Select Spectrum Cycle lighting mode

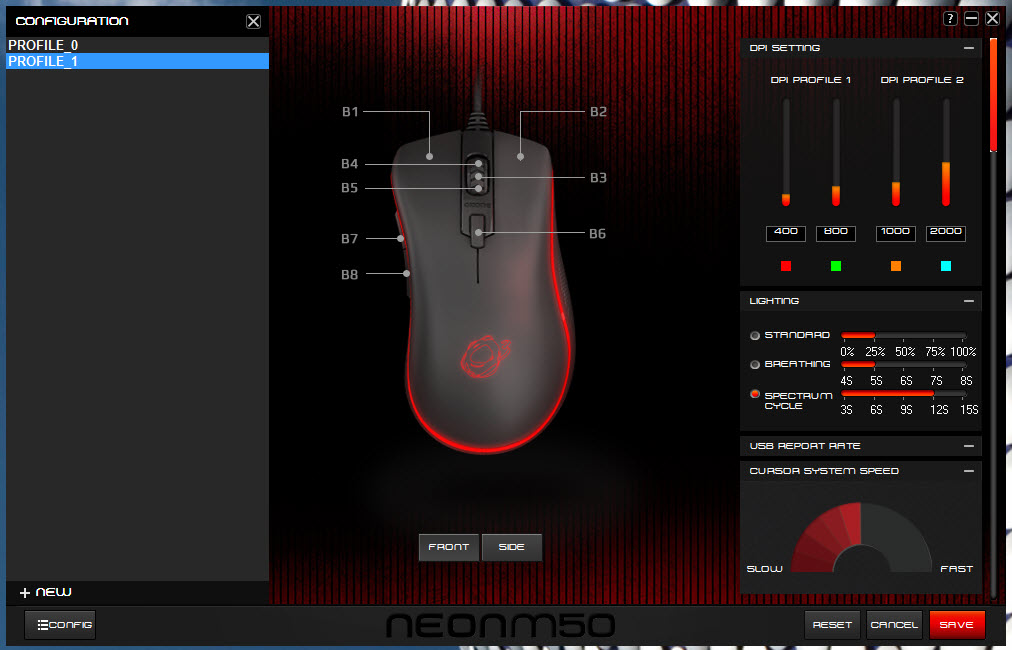coord(754,394)
